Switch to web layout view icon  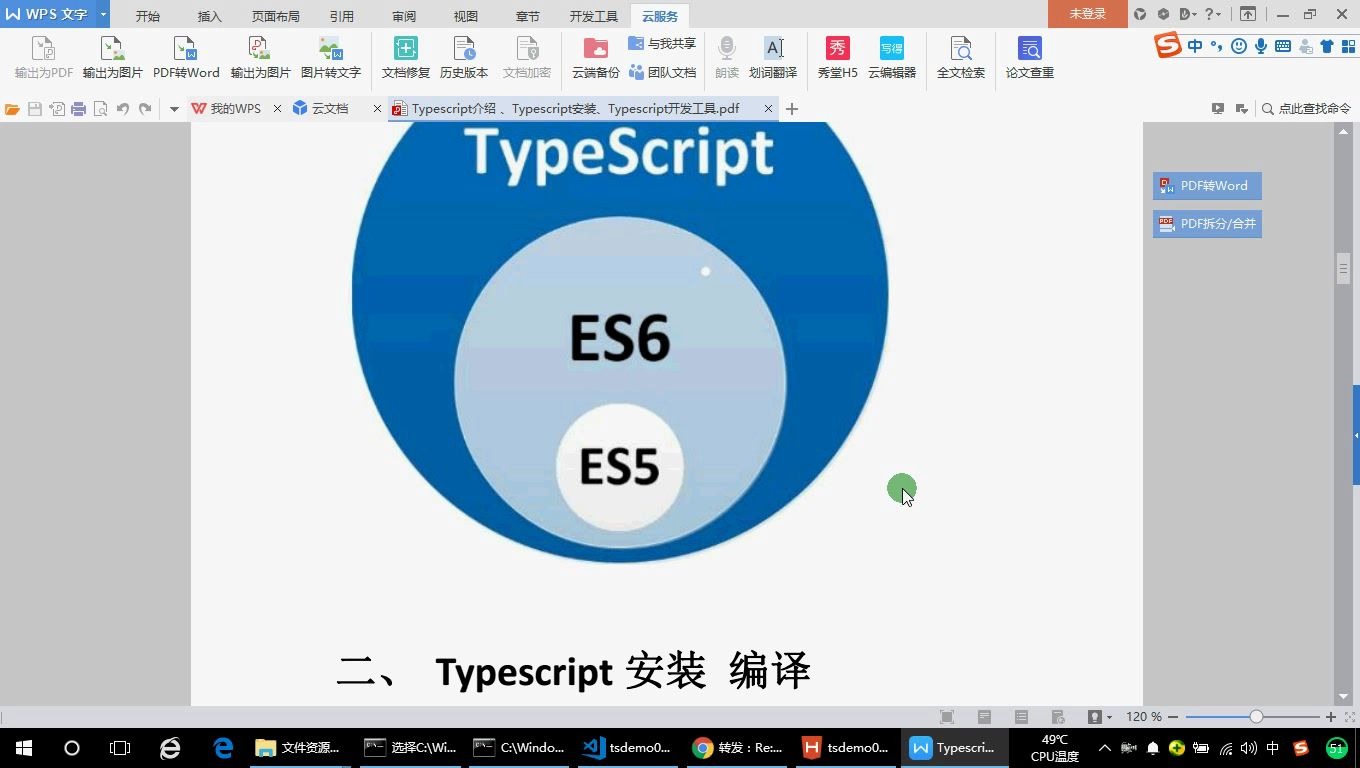click(1058, 717)
